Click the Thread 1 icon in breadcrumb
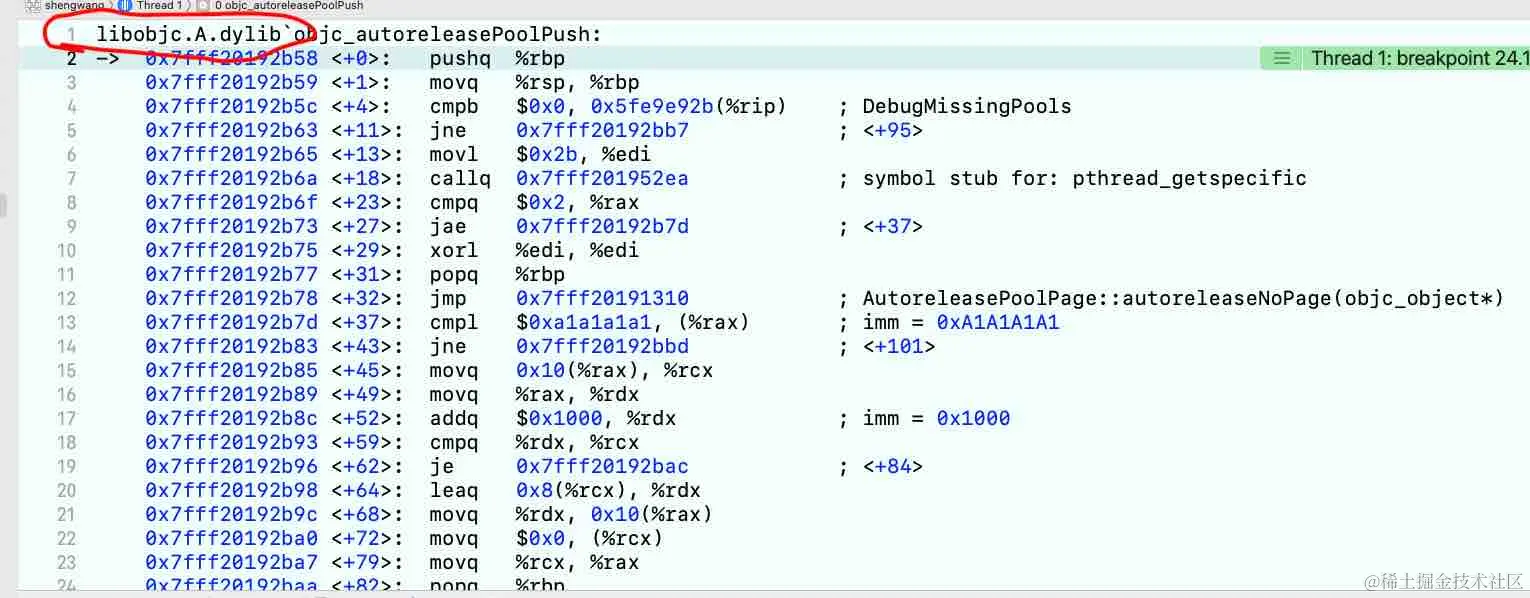Viewport: 1530px width, 598px height. [x=126, y=5]
